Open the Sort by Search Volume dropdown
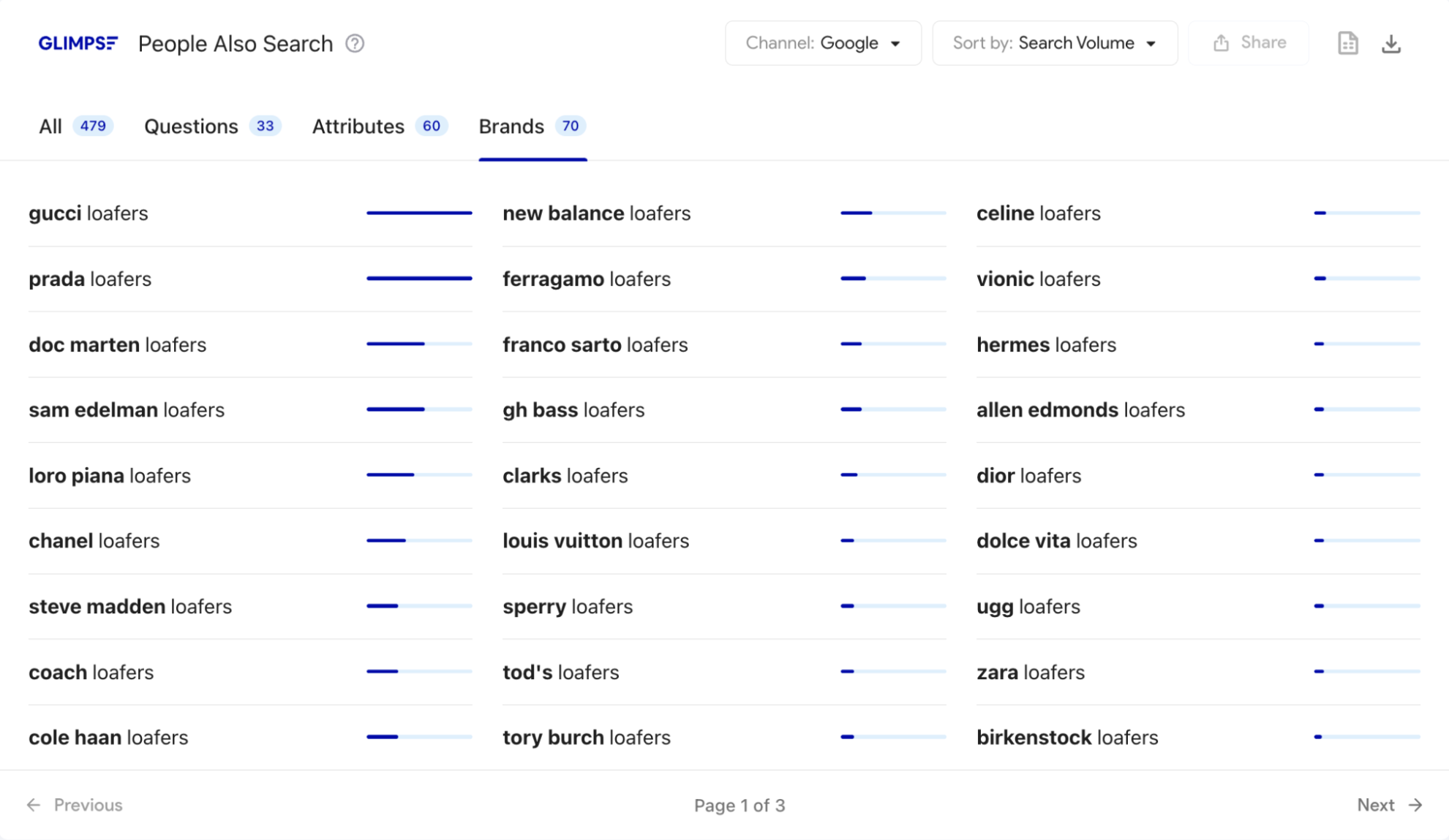 [x=1055, y=43]
